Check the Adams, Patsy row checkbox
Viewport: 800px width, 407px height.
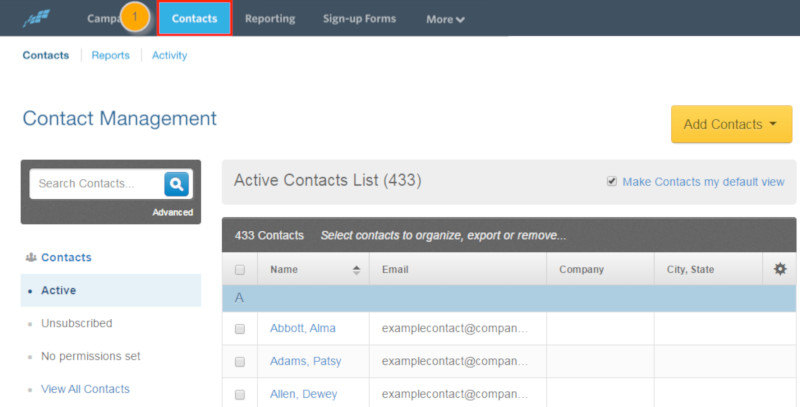tap(240, 362)
